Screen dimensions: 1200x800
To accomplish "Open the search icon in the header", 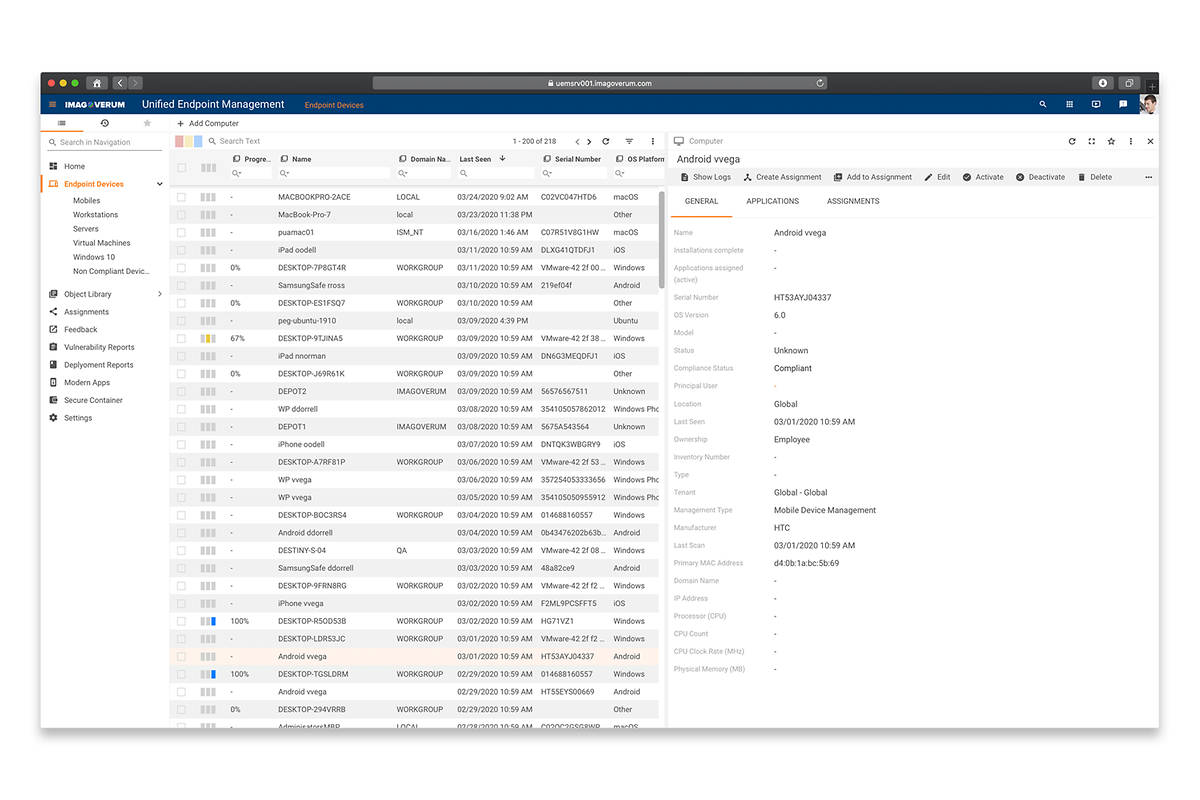I will [1042, 104].
